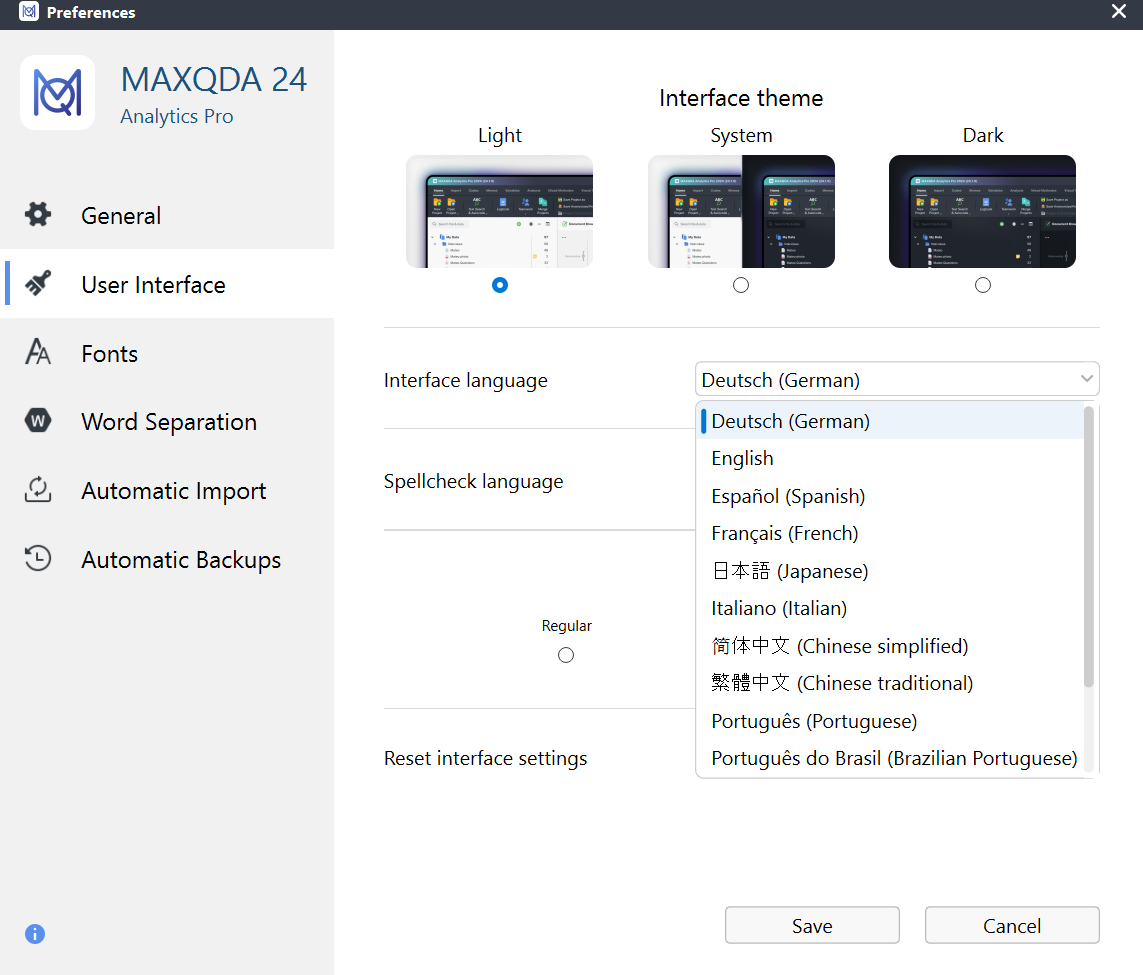Screen dimensions: 1143x975
Task: Close the Preferences window
Action: point(1119,12)
